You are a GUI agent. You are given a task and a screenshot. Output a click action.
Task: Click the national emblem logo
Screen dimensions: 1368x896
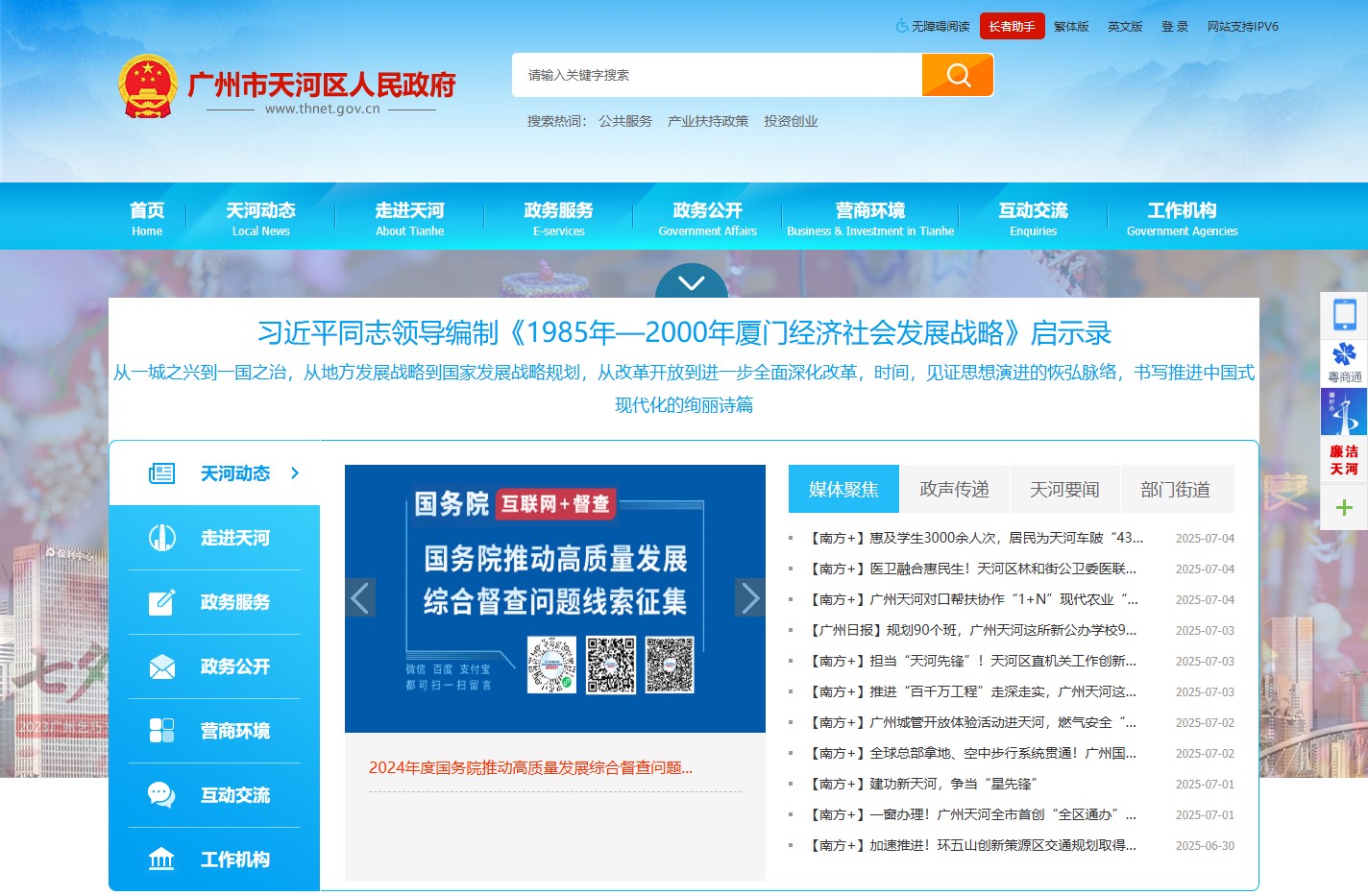(147, 86)
